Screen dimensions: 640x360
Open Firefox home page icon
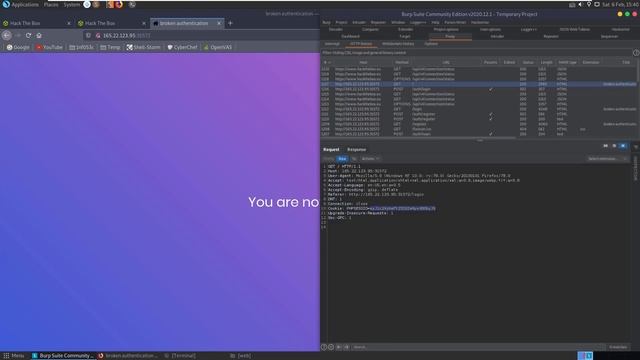click(39, 36)
